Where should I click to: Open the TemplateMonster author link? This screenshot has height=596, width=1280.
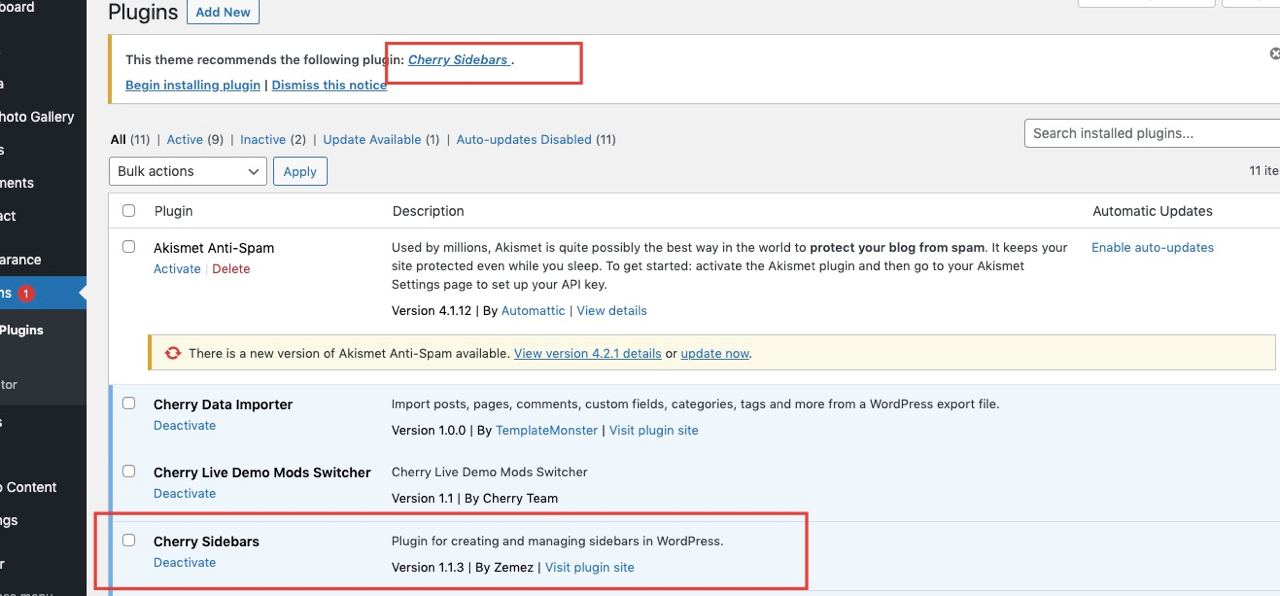point(547,431)
